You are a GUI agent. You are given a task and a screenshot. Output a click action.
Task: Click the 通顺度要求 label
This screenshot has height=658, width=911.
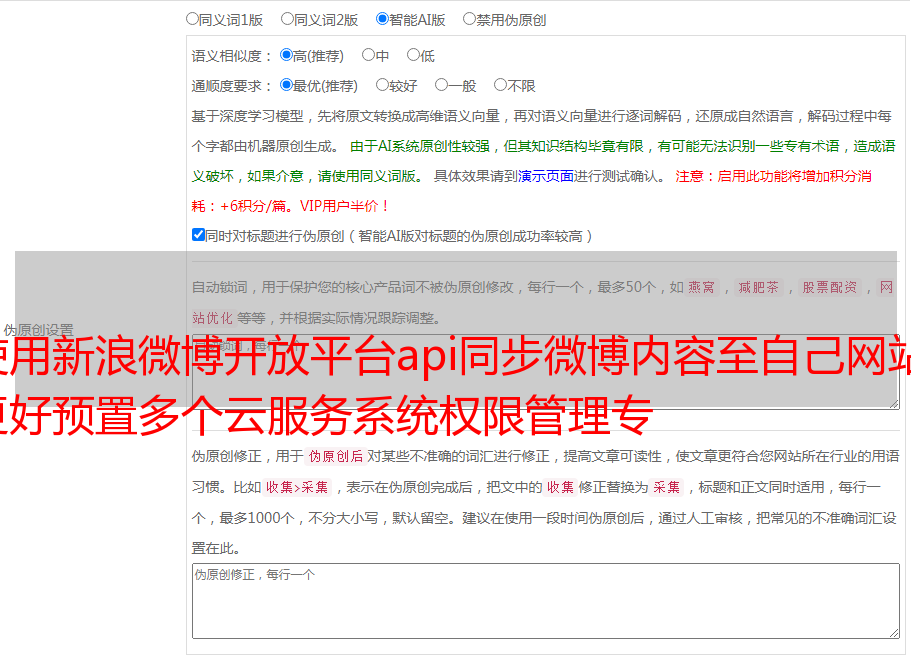click(231, 87)
